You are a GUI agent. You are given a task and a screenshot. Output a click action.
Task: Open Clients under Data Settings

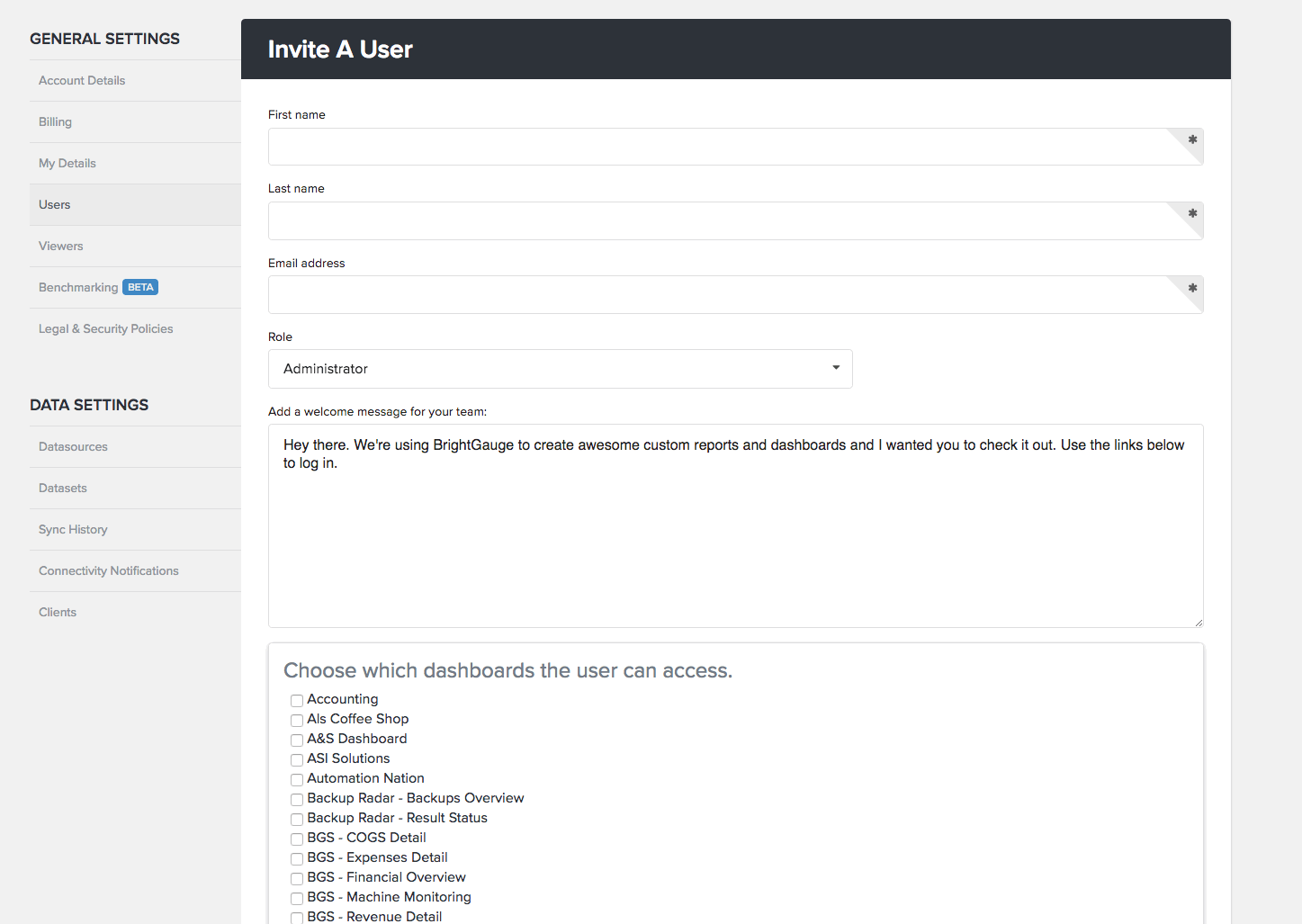(58, 612)
